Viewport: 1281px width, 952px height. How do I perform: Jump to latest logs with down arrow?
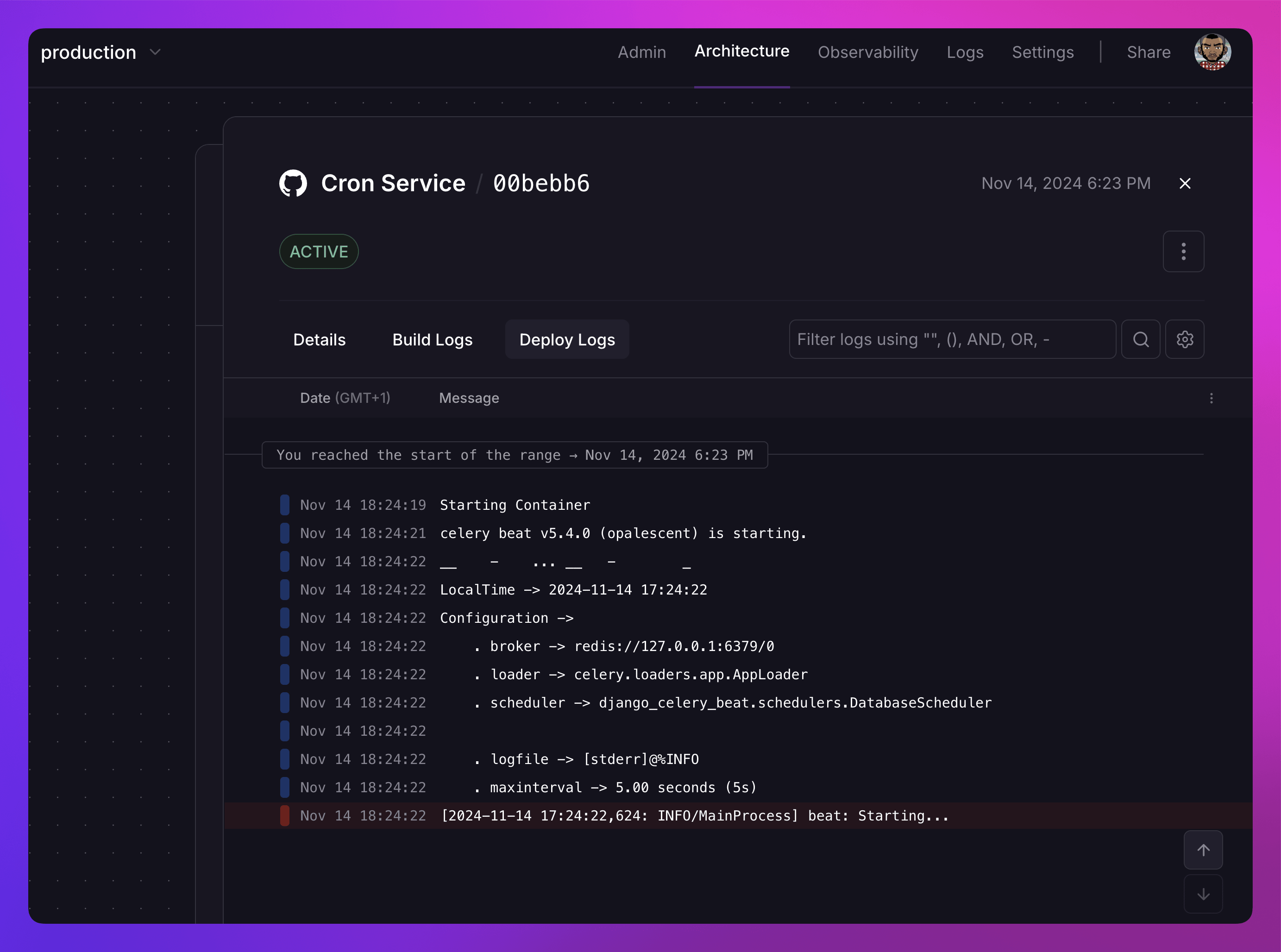point(1203,894)
